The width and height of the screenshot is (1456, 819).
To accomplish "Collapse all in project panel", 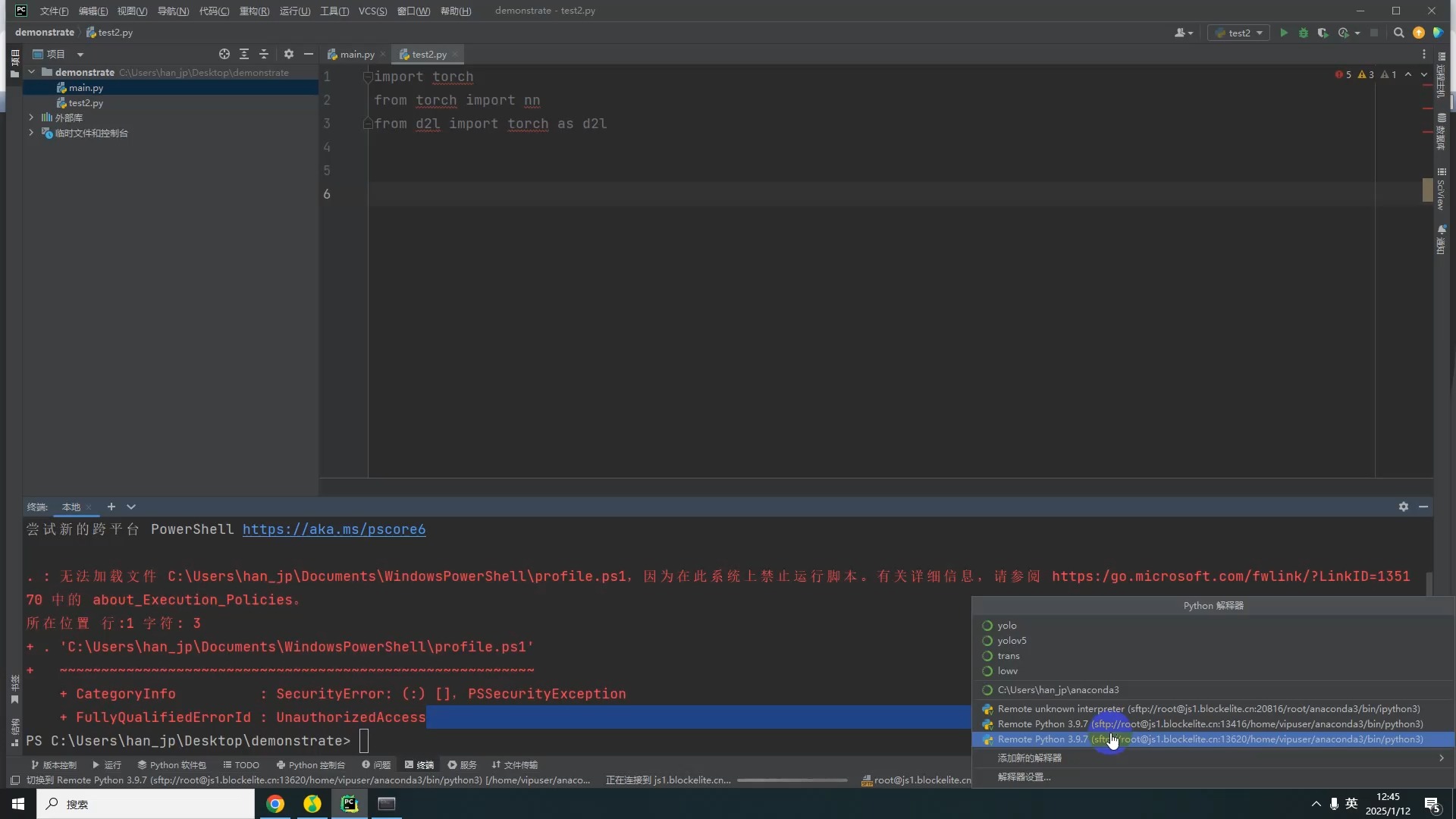I will tap(264, 54).
